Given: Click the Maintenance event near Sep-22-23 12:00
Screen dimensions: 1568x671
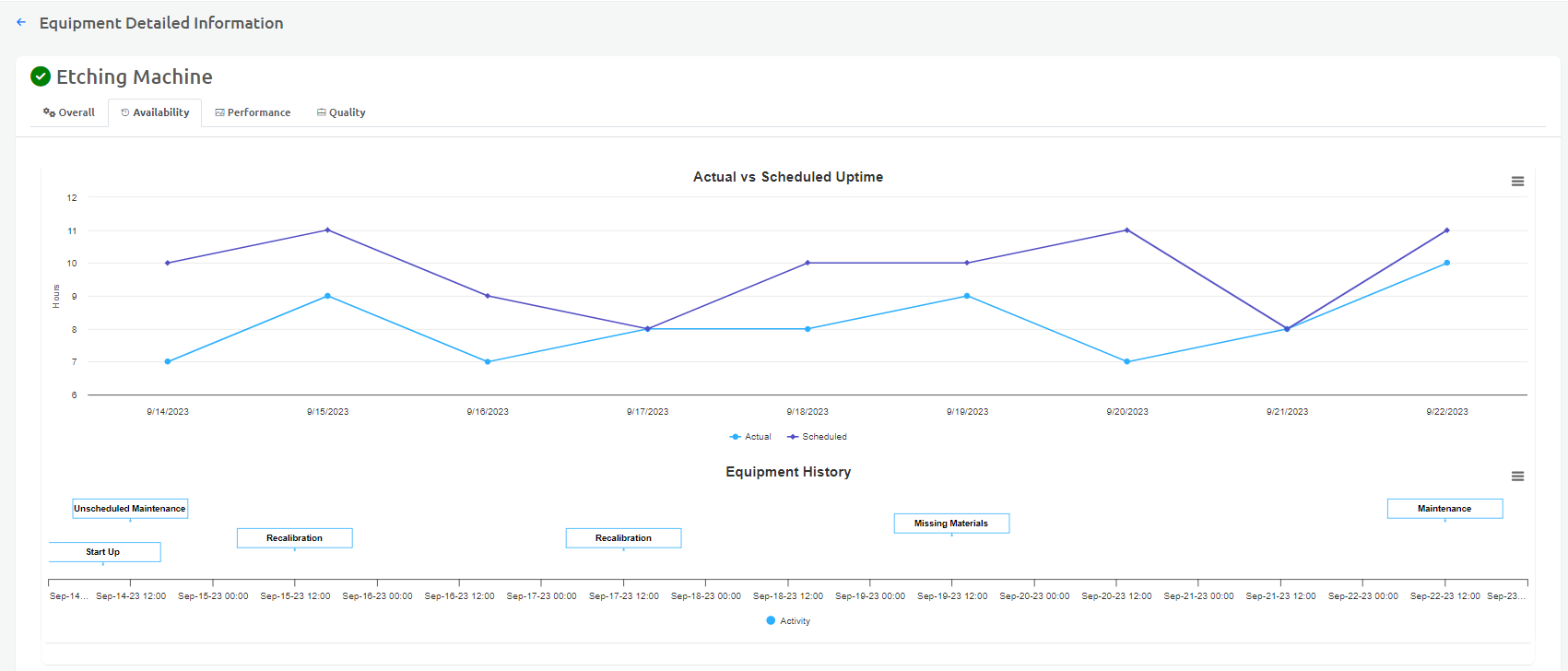Looking at the screenshot, I should (1444, 509).
